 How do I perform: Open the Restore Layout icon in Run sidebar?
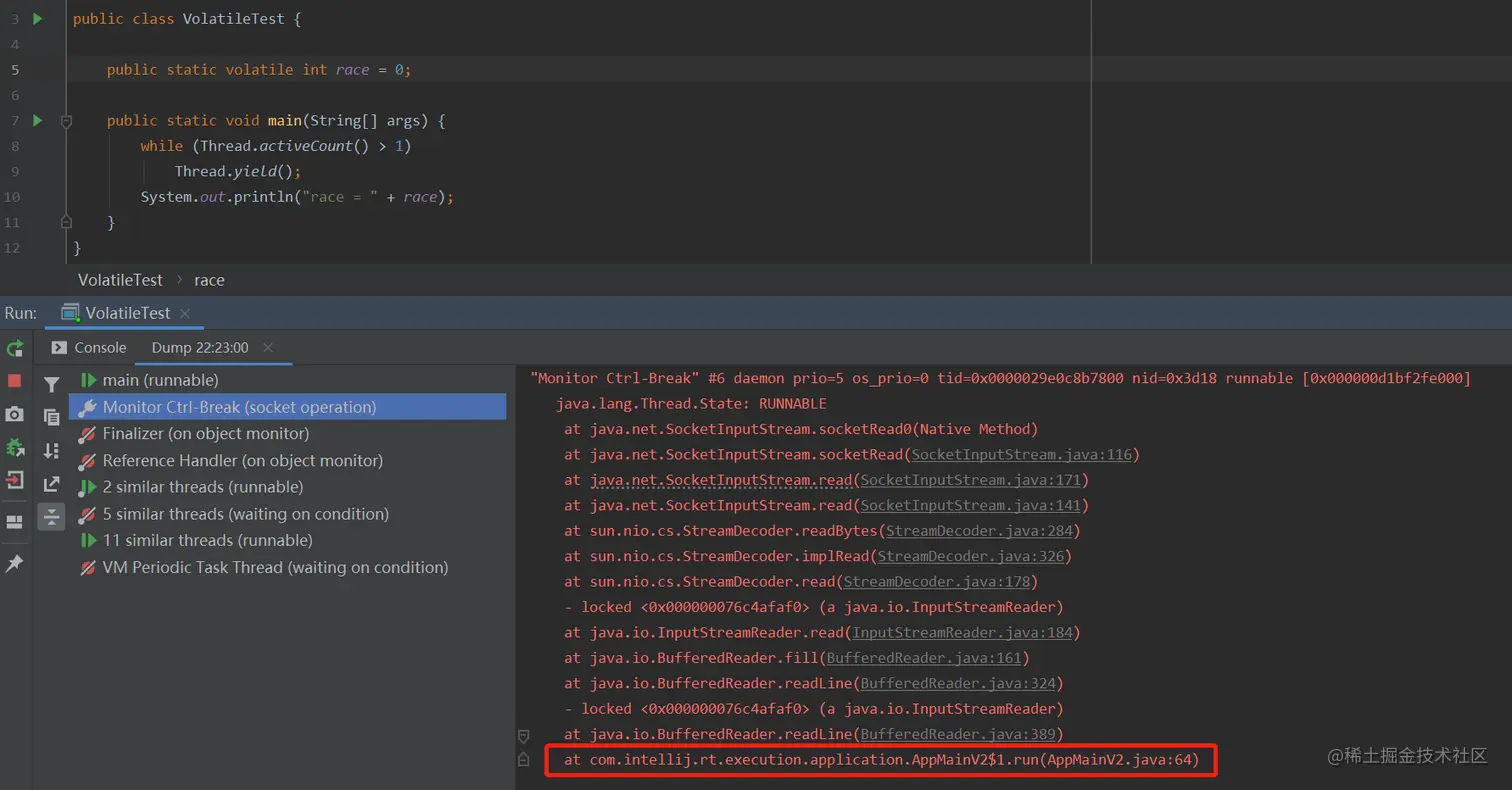pyautogui.click(x=15, y=522)
